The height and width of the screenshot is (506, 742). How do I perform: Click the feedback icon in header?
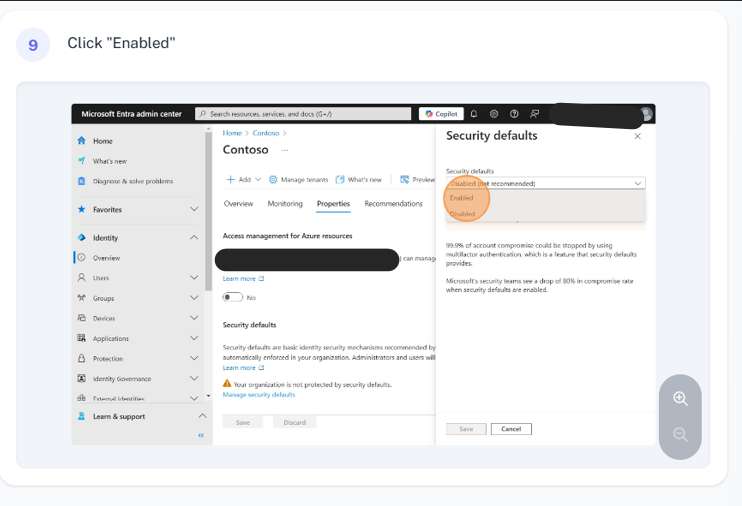[x=535, y=114]
